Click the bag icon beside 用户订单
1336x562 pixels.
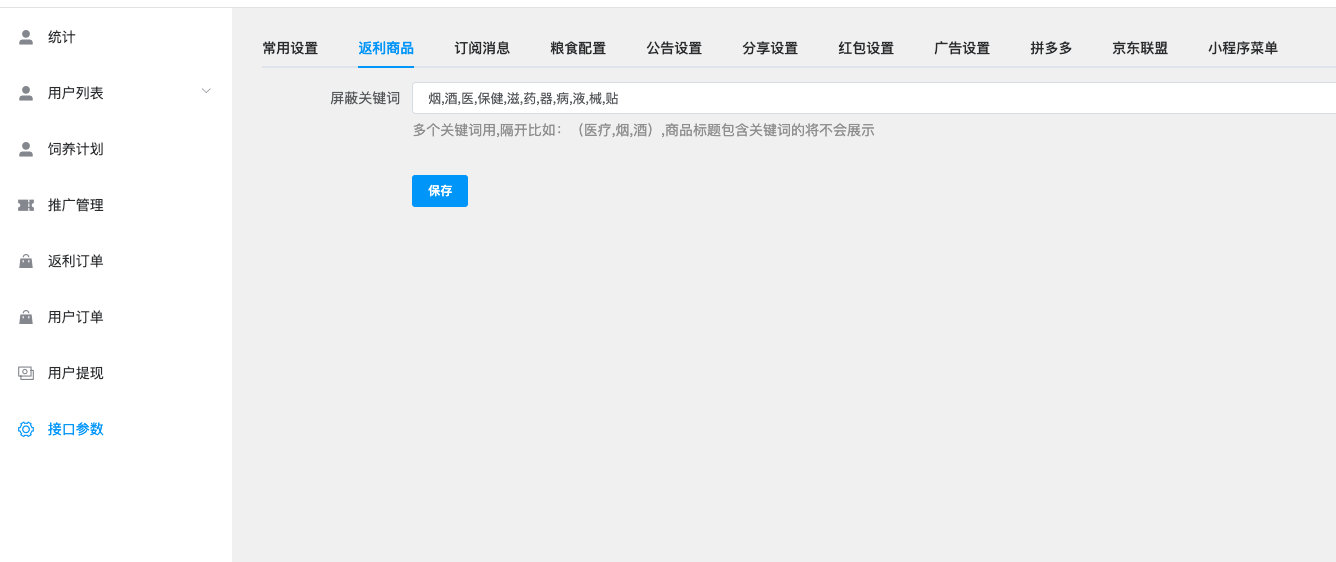click(x=26, y=317)
